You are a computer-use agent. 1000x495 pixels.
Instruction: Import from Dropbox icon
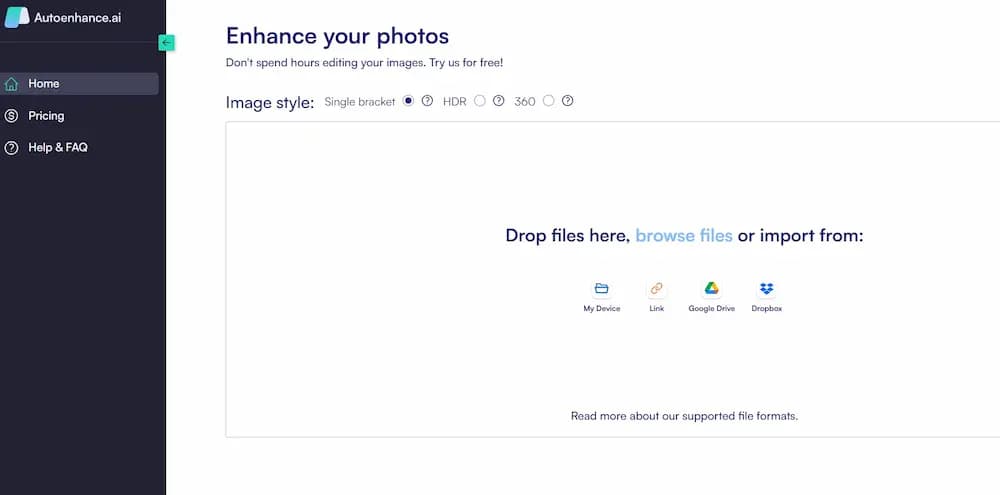pyautogui.click(x=767, y=289)
